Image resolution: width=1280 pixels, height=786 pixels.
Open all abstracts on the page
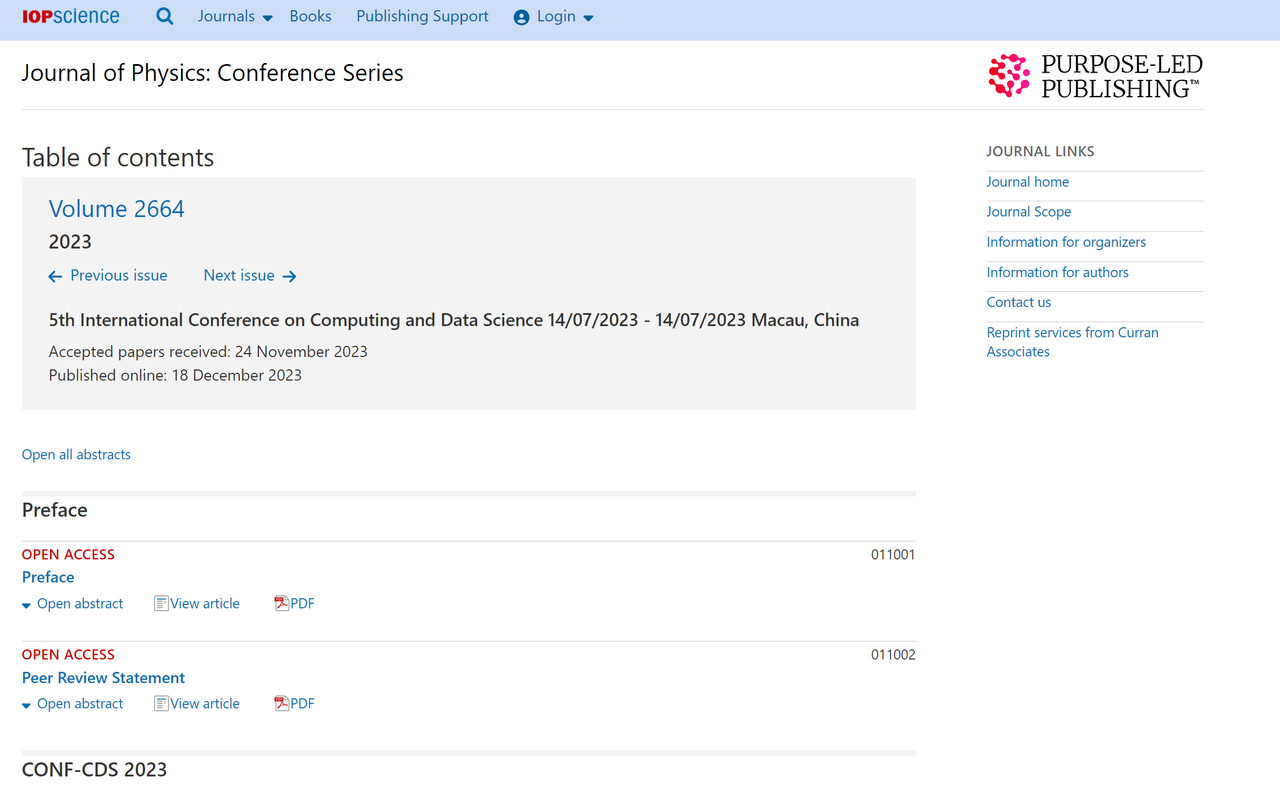(x=76, y=454)
